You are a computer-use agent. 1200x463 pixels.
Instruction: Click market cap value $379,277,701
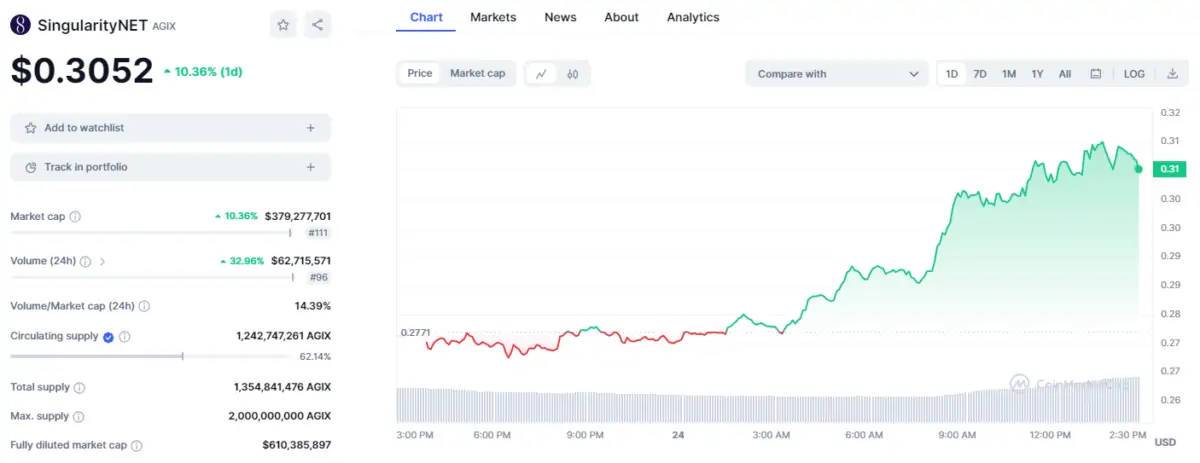click(x=298, y=216)
